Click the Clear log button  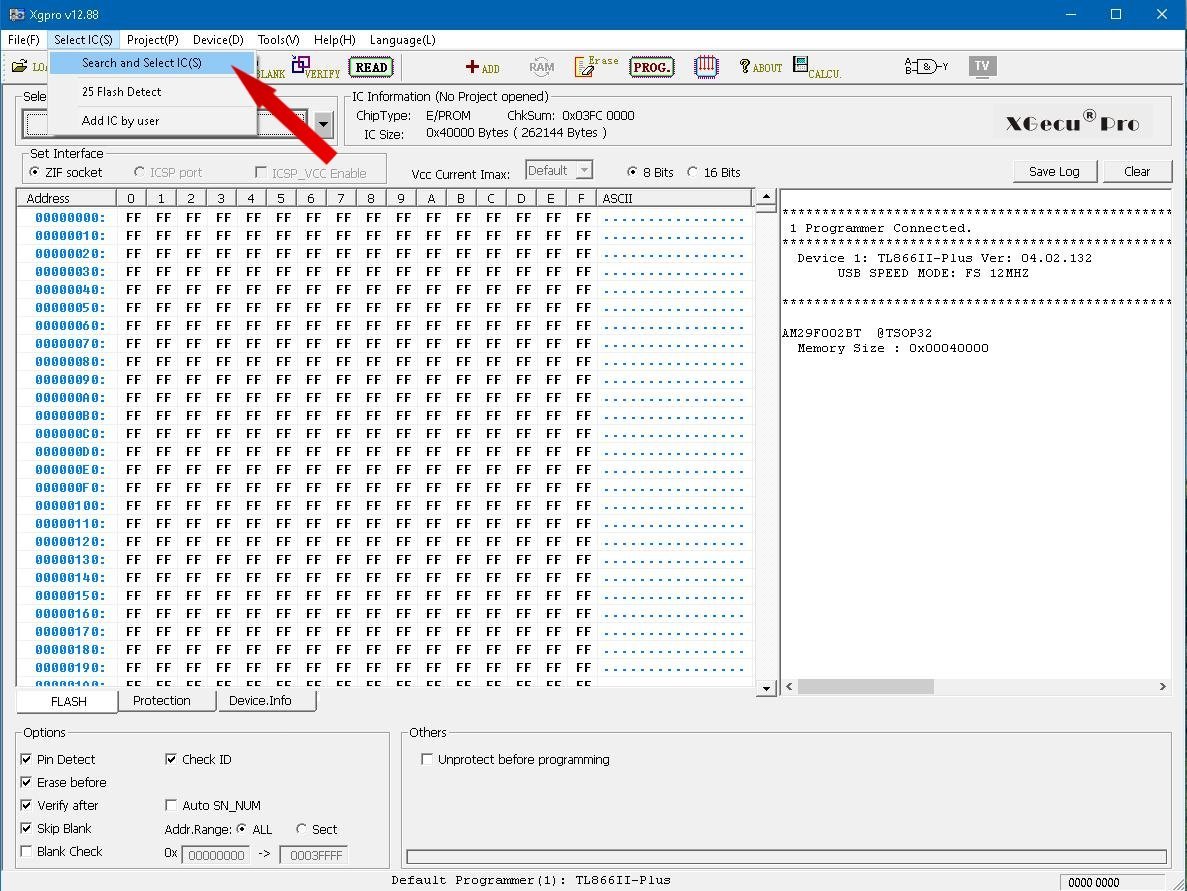pos(1137,172)
